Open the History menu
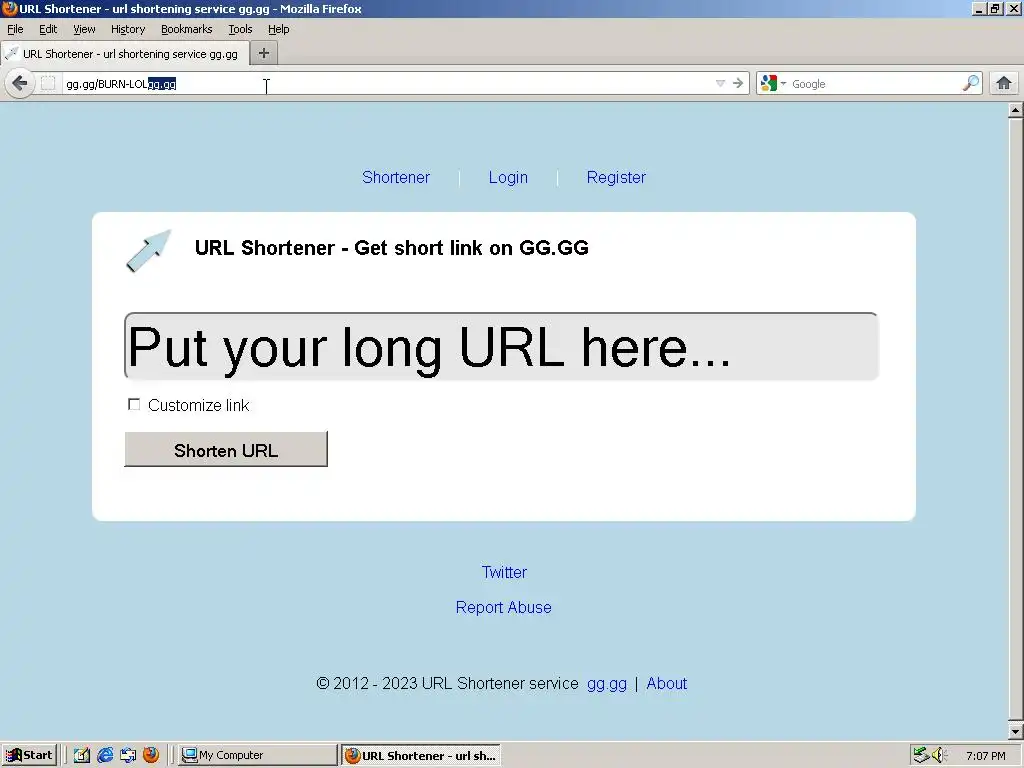 pos(128,29)
